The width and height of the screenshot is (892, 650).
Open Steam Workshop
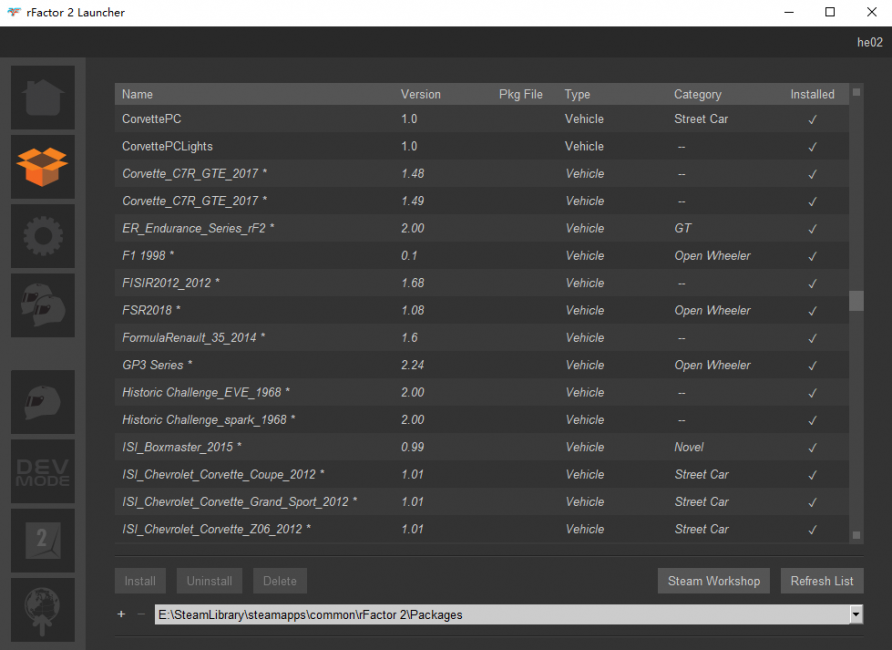[713, 581]
